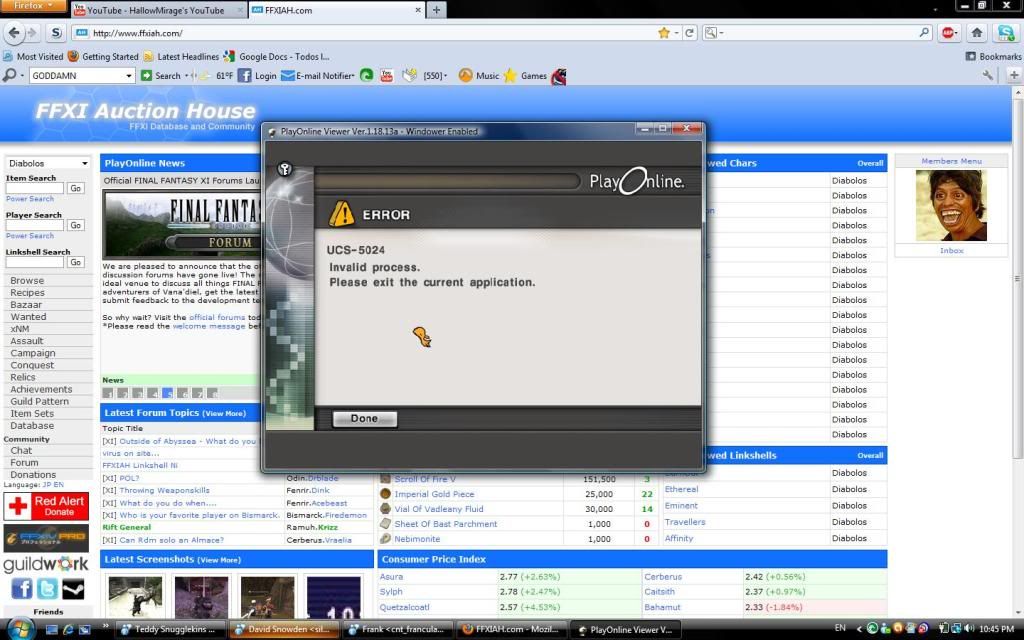1024x640 pixels.
Task: Expand the GODDAMN toolbar search dropdown
Action: 128,76
